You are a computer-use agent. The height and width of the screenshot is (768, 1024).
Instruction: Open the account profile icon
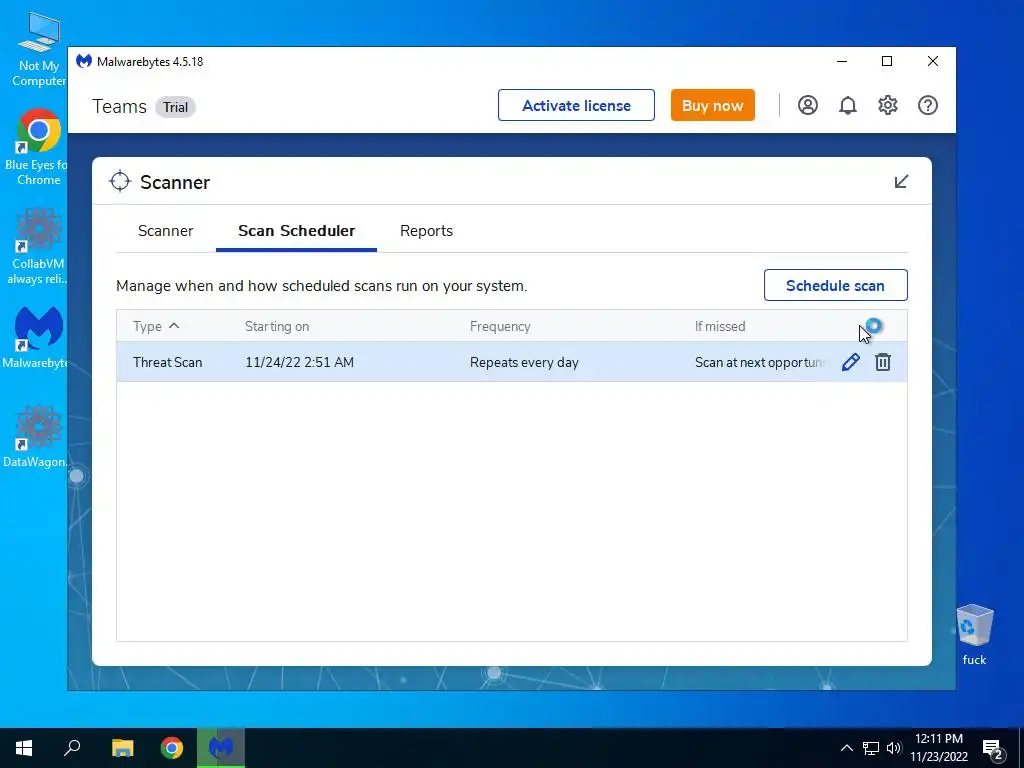coord(808,105)
